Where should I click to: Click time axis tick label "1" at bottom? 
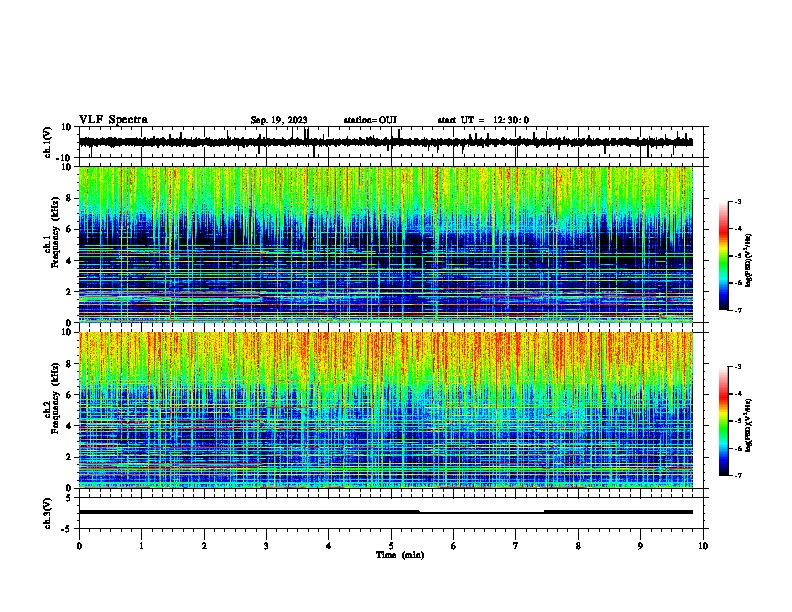click(141, 546)
